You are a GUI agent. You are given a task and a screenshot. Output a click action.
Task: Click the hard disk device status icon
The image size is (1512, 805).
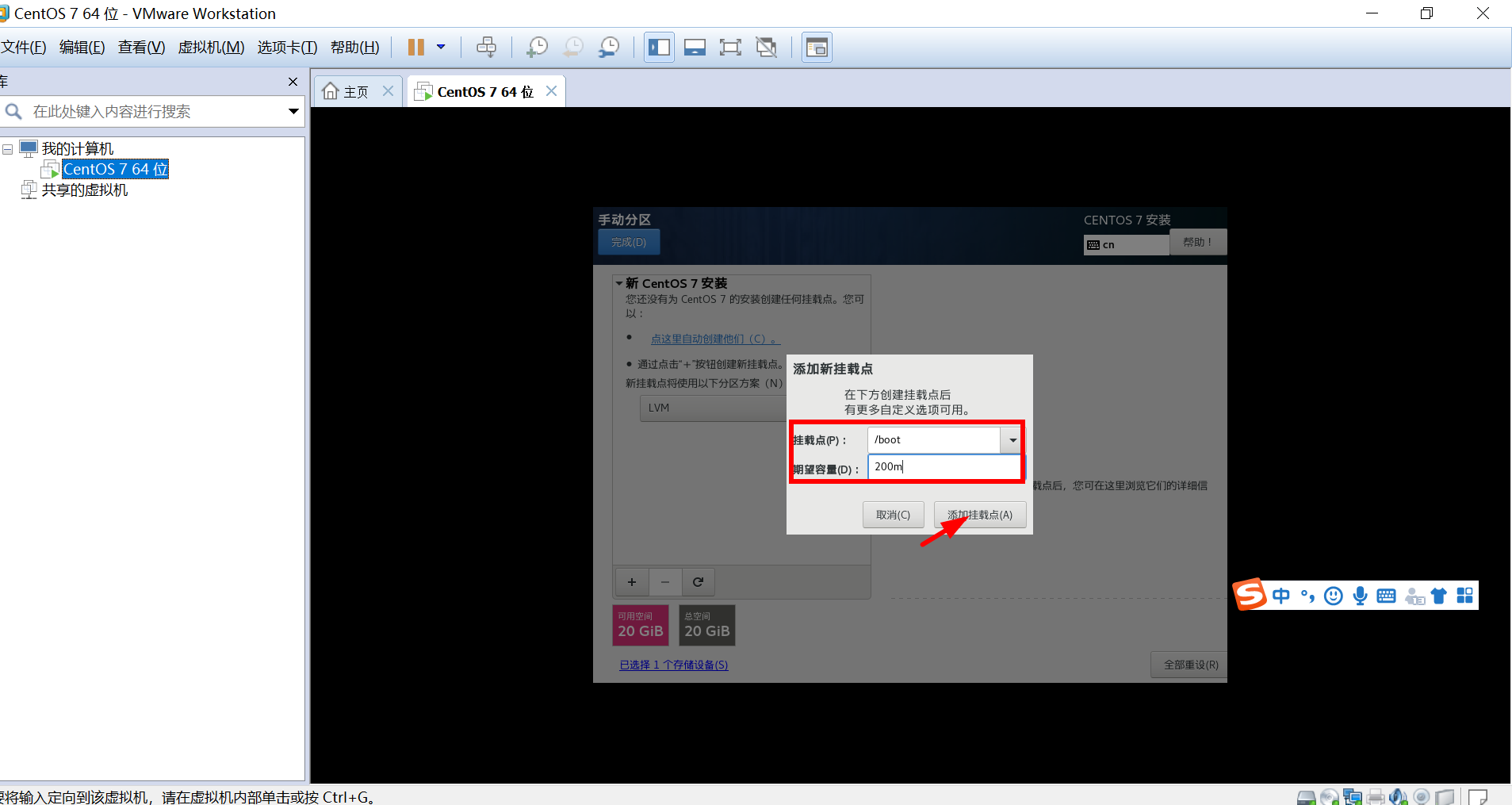(1307, 797)
